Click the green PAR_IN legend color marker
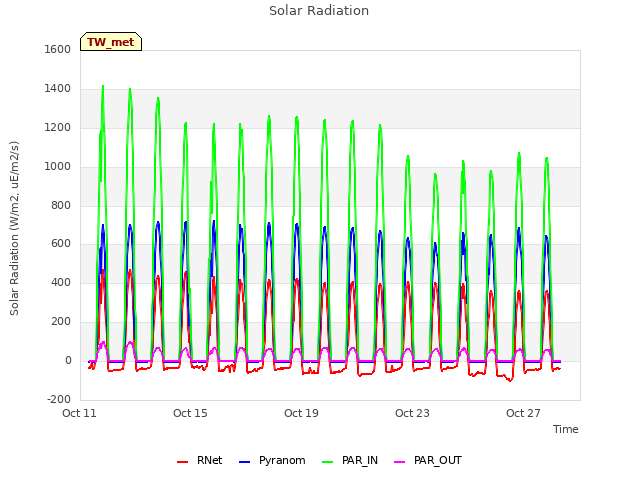Image resolution: width=640 pixels, height=480 pixels. click(327, 462)
